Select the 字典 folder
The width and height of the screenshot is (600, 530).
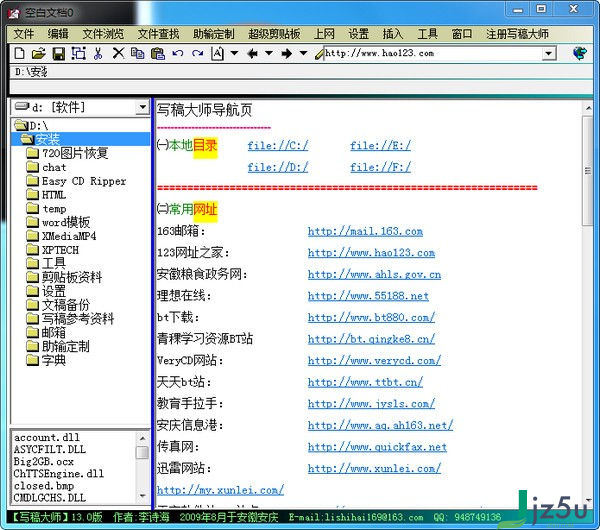[x=46, y=360]
